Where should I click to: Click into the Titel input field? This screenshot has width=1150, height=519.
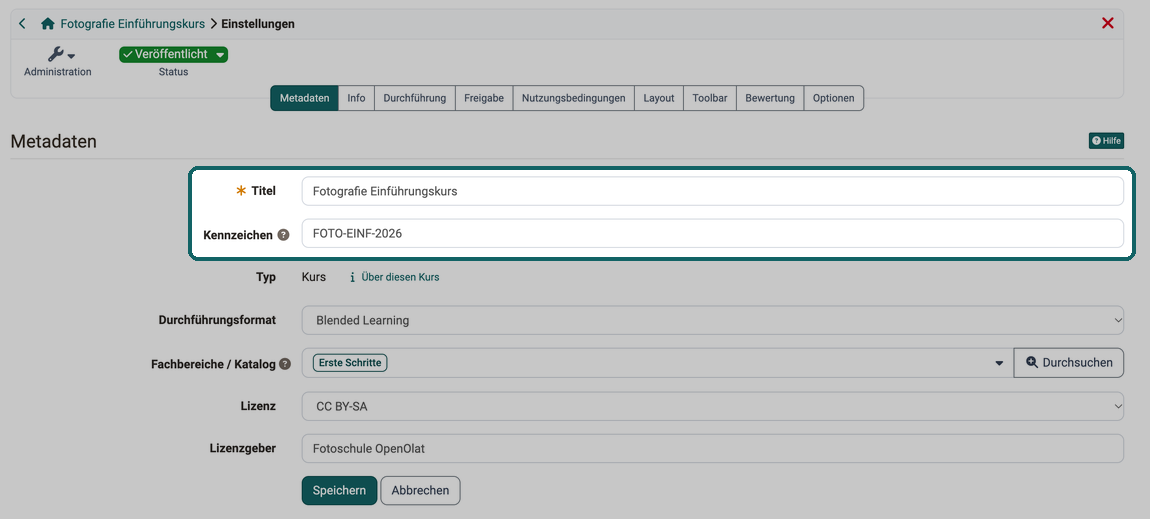point(712,191)
